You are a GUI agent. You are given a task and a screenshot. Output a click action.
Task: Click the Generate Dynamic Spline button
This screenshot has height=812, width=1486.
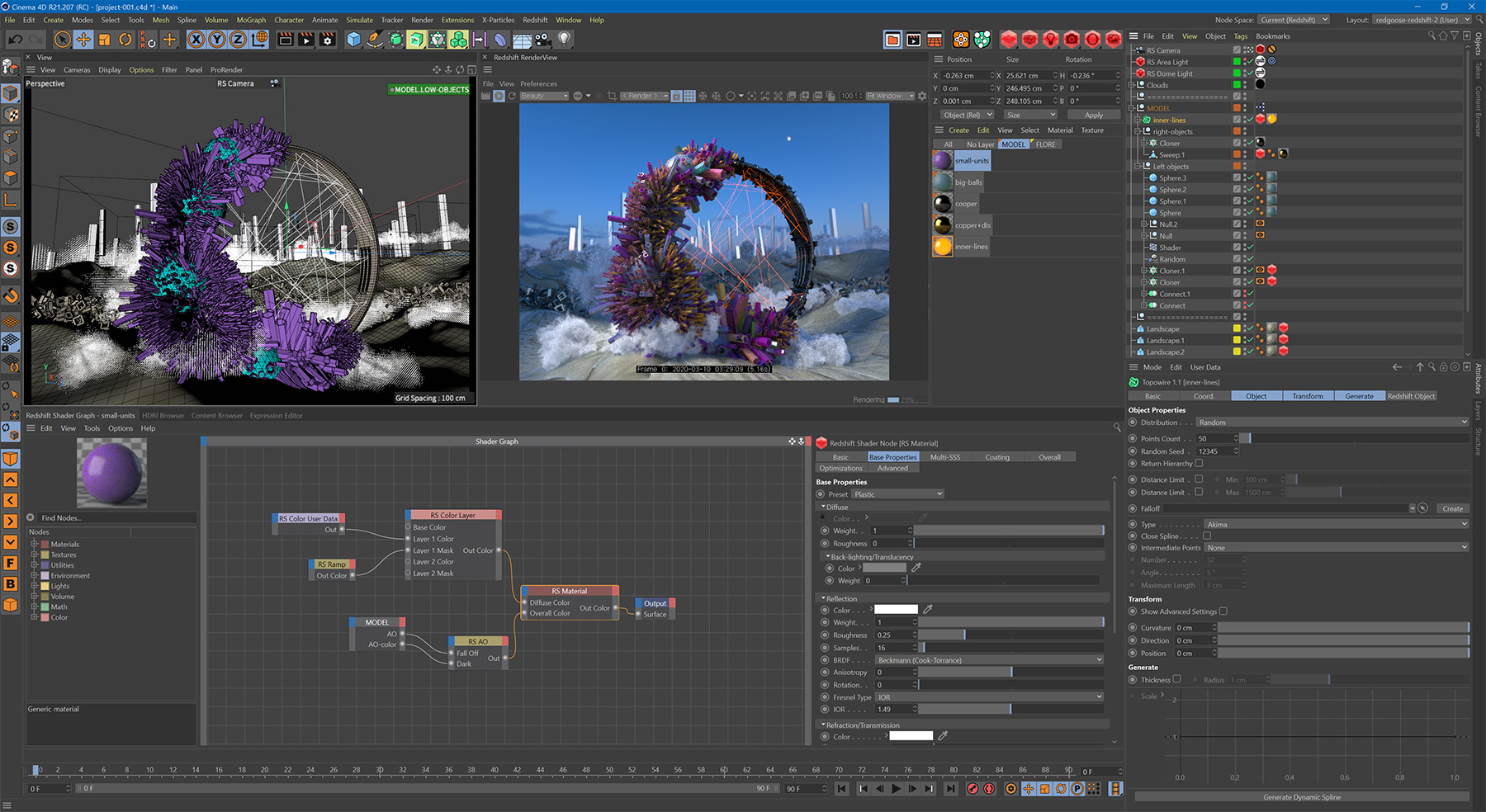pos(1301,797)
